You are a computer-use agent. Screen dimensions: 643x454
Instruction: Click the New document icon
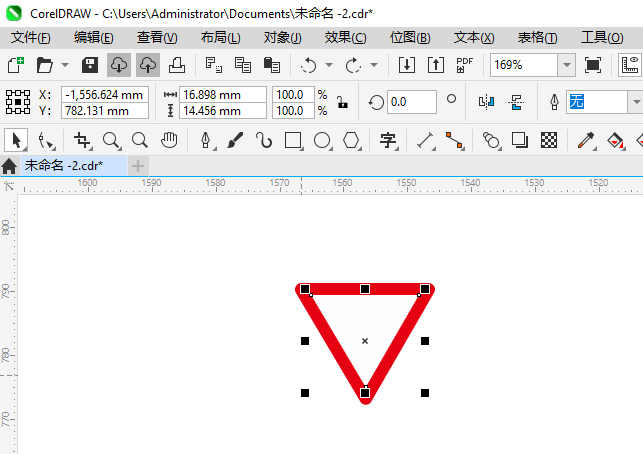16,65
